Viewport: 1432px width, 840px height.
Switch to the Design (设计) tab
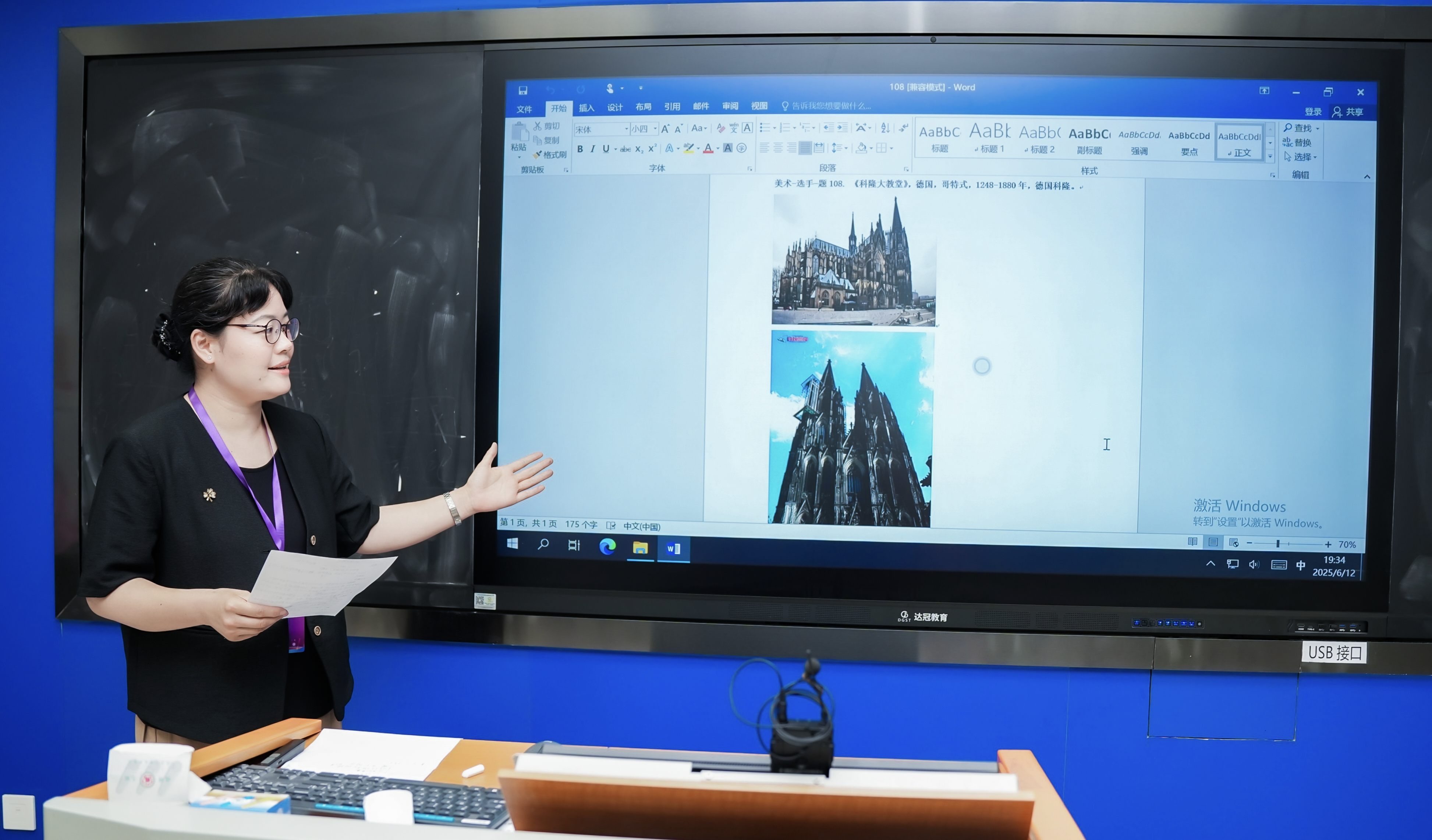point(615,107)
